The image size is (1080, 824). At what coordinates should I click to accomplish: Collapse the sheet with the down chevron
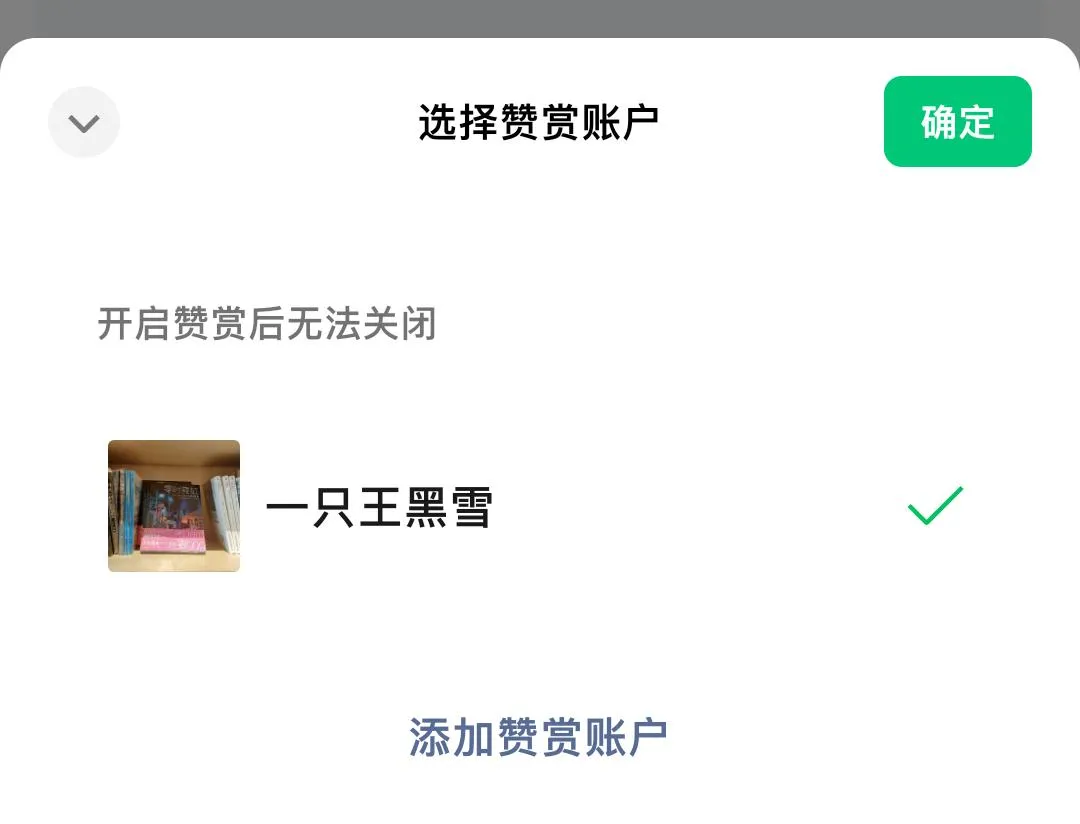[x=84, y=123]
